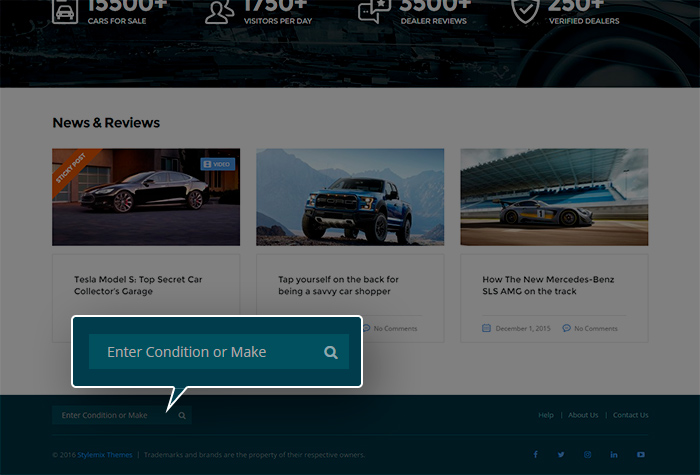The width and height of the screenshot is (700, 475).
Task: Focus the footer Enter Condition or Make field
Action: (x=112, y=415)
